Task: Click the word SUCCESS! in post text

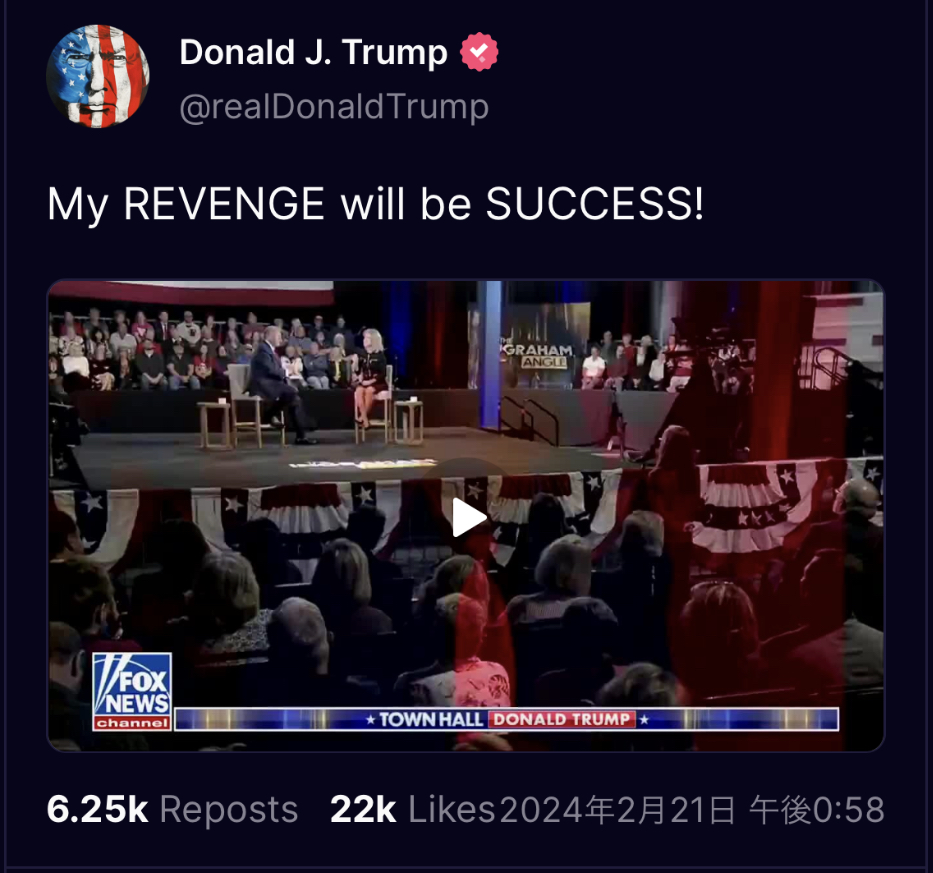Action: (x=595, y=204)
